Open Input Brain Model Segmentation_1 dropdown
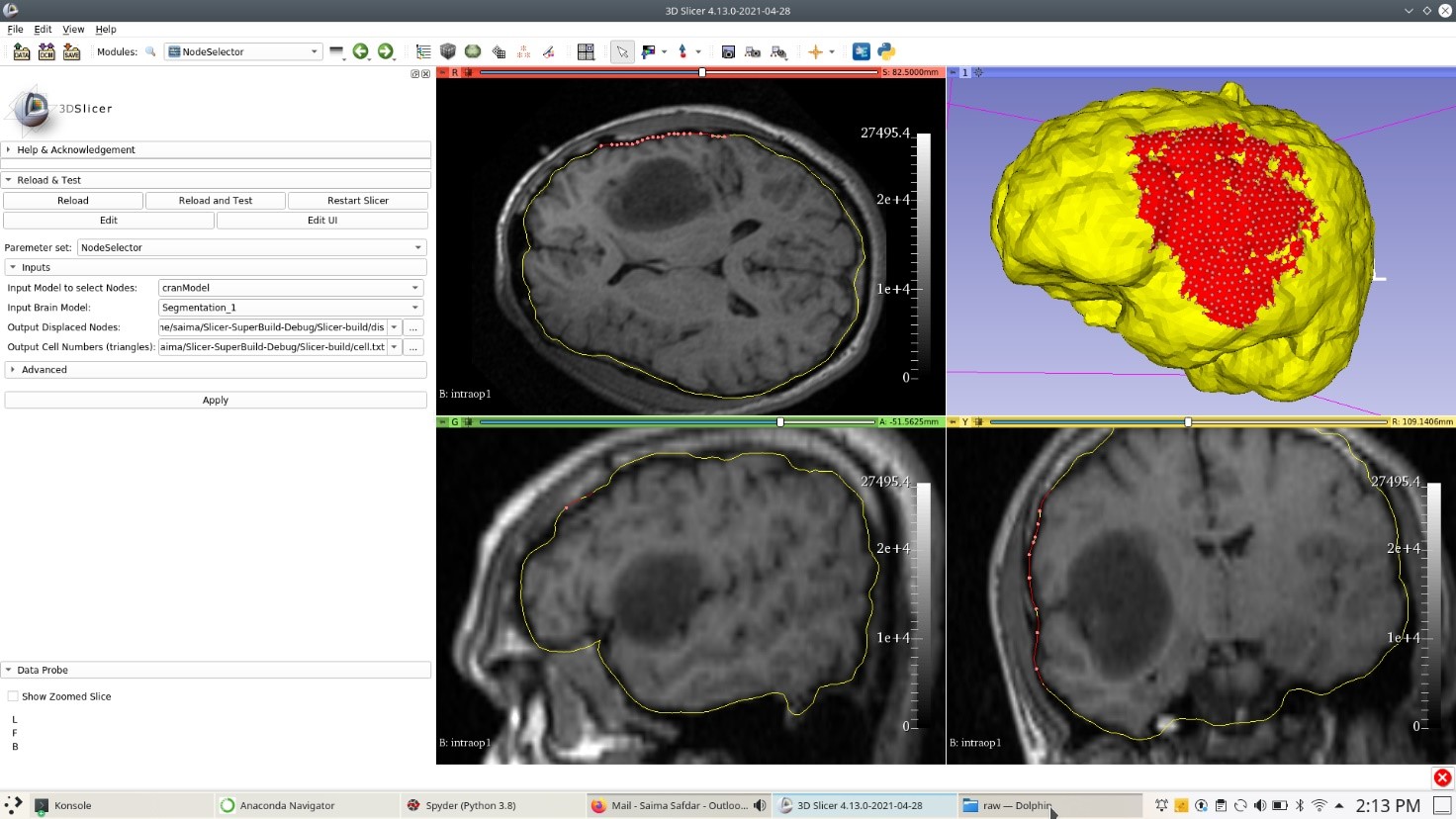The height and width of the screenshot is (819, 1456). pos(291,308)
